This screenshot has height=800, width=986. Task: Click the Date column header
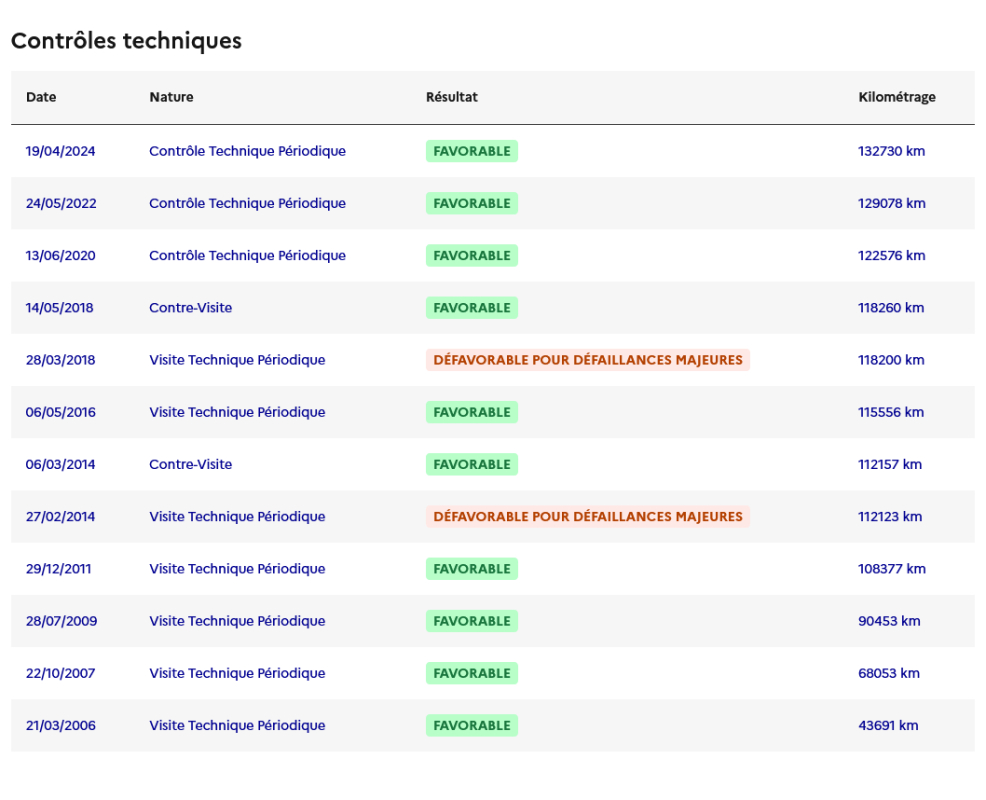click(41, 97)
